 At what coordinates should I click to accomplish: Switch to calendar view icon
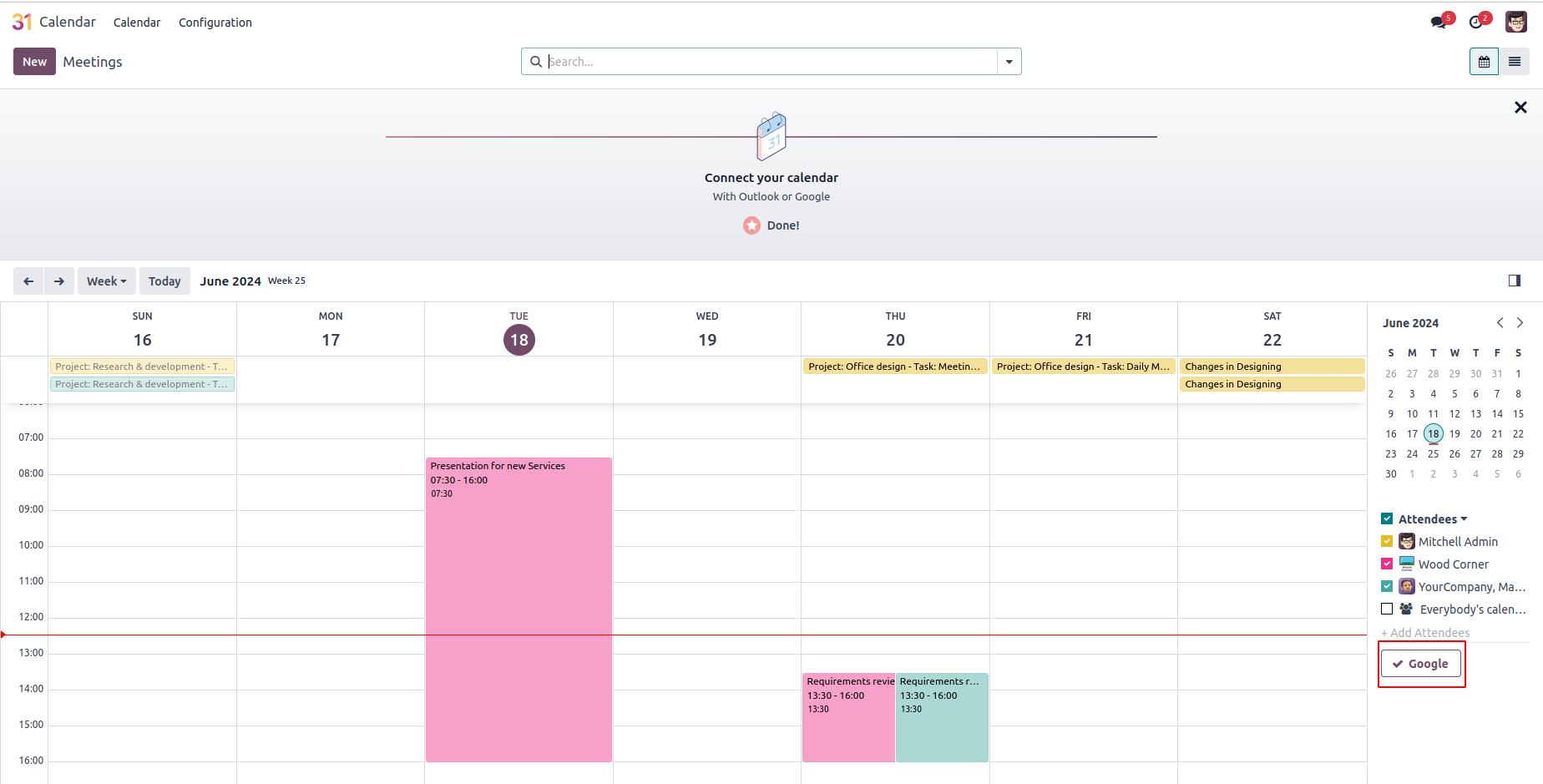1484,62
